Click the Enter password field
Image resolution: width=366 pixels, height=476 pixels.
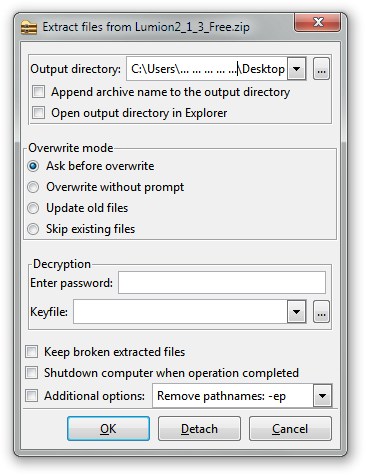pos(222,283)
